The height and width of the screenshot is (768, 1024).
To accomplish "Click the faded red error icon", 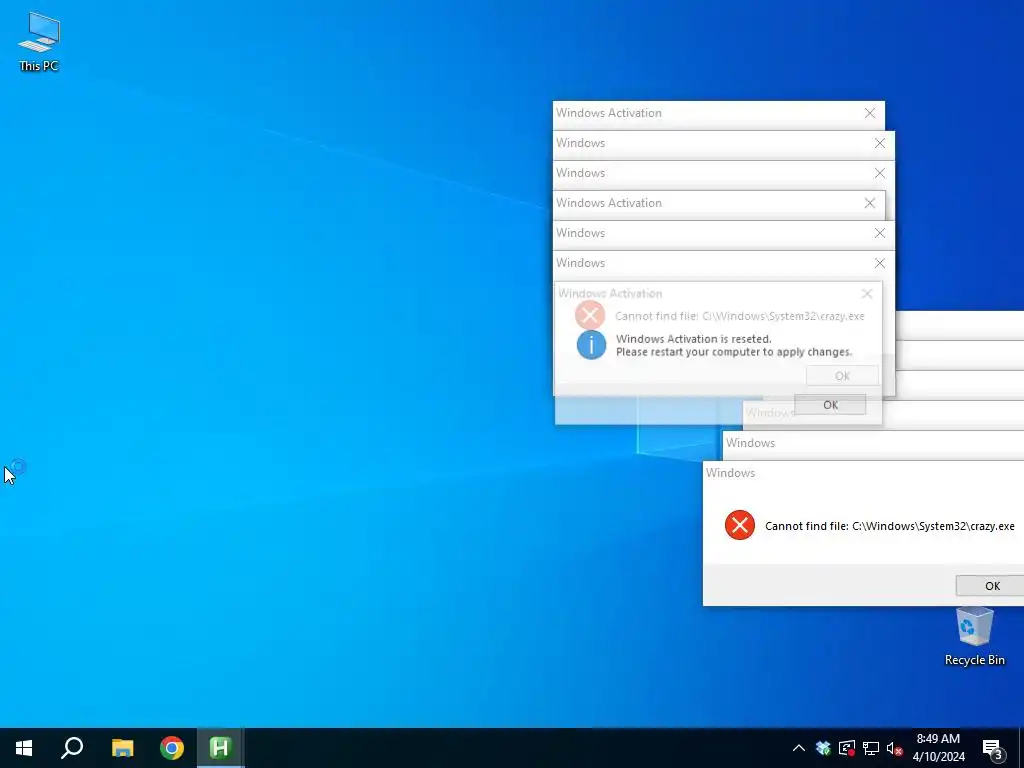I will [590, 315].
